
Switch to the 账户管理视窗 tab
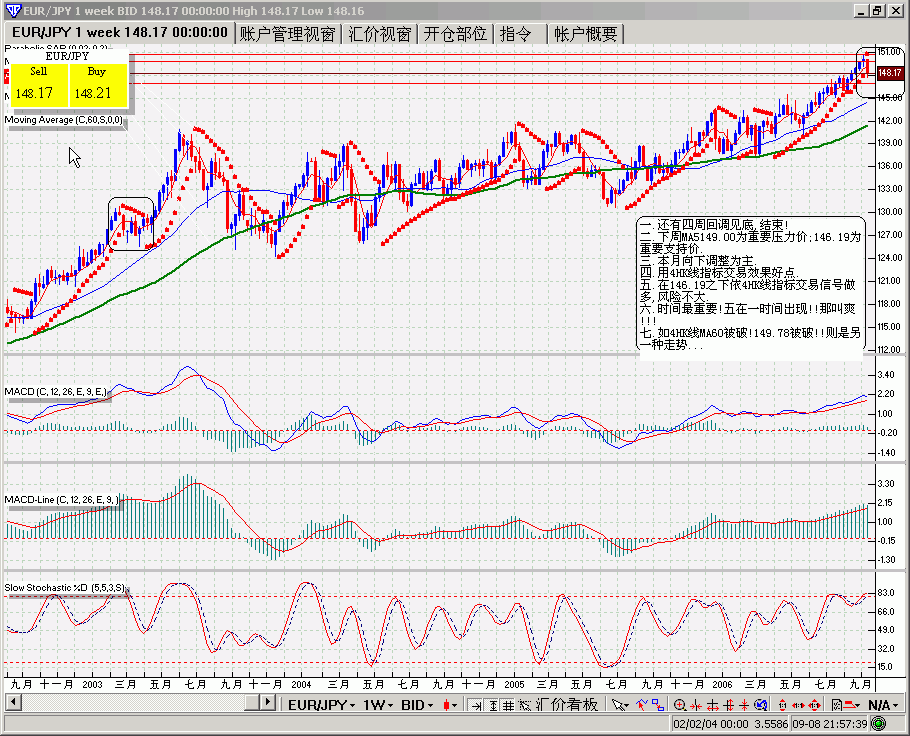(287, 34)
